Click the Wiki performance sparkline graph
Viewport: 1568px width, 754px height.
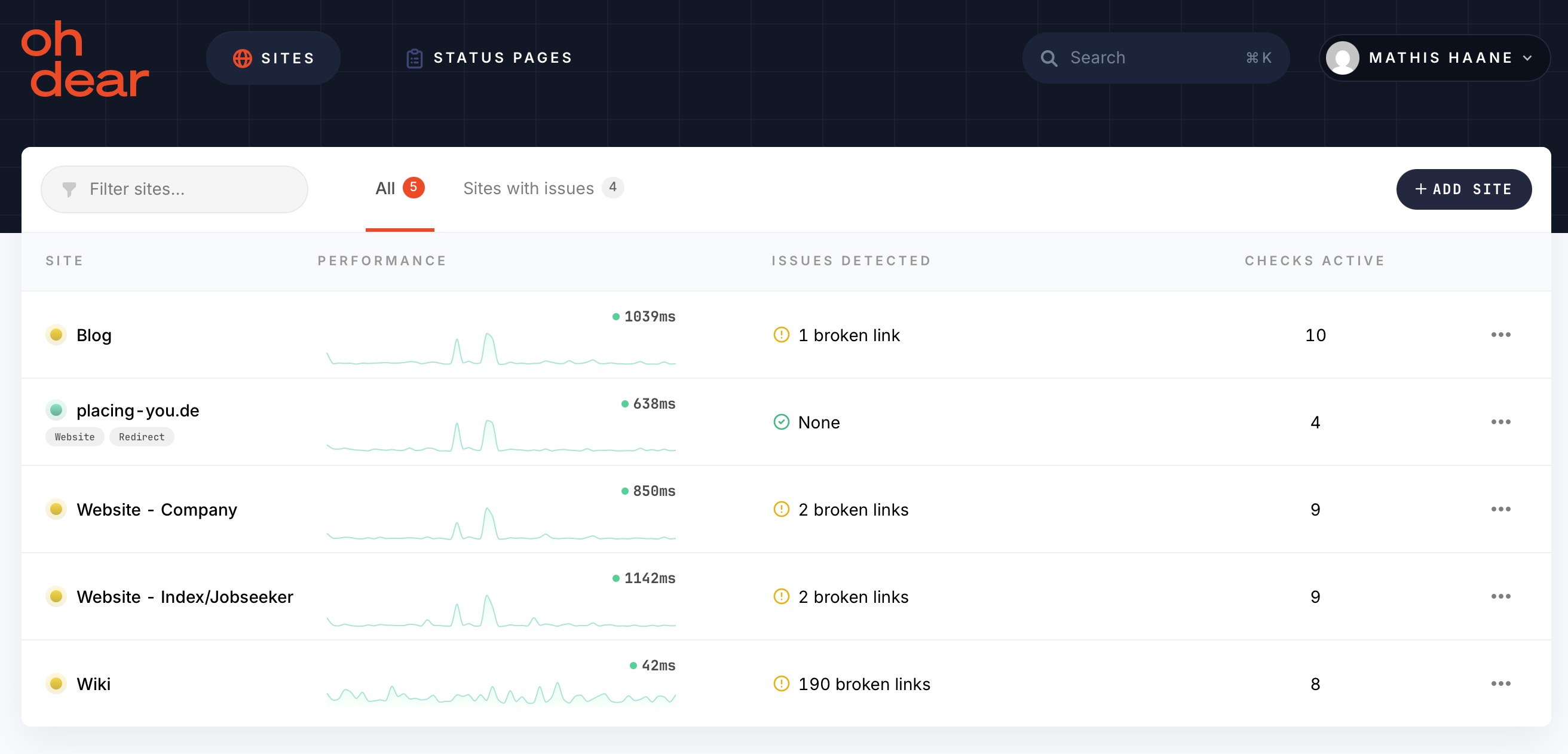[x=500, y=694]
